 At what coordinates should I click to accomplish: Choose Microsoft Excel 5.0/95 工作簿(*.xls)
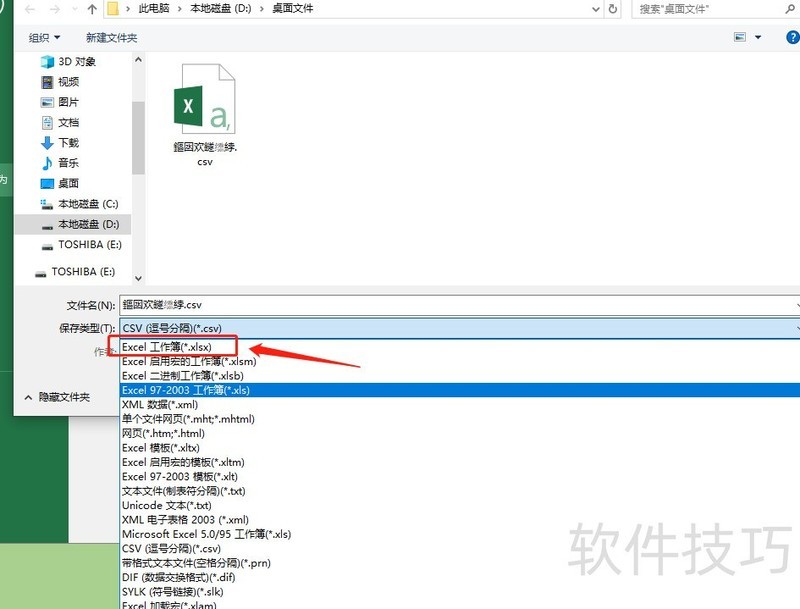click(x=460, y=535)
